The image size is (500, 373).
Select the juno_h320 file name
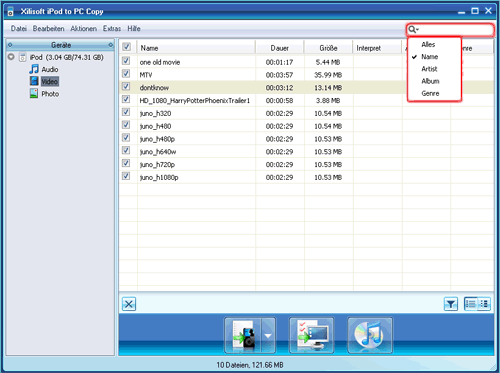[x=155, y=114]
